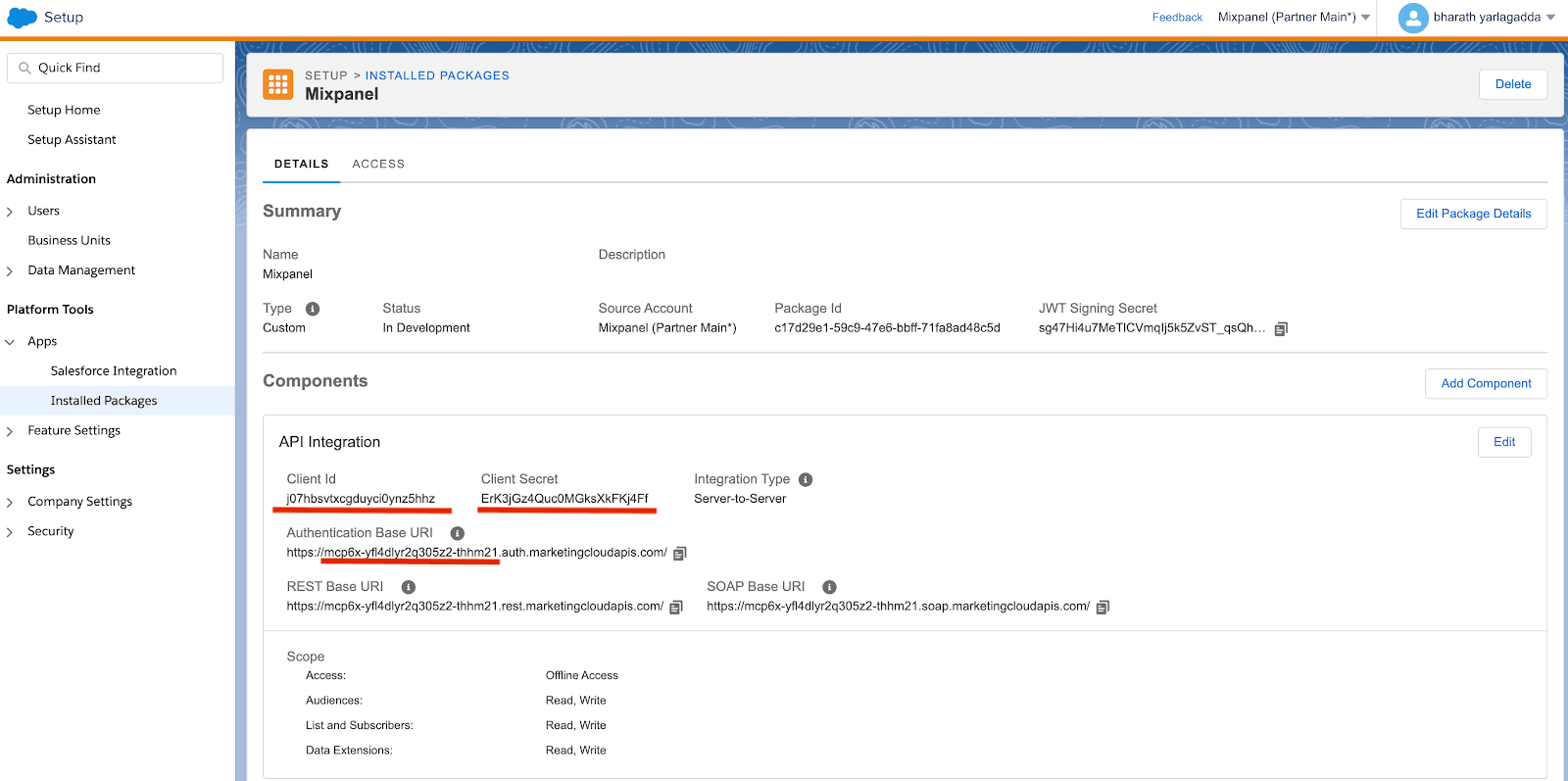Viewport: 1568px width, 781px height.
Task: Click the Salesforce cloud logo
Action: (22, 18)
